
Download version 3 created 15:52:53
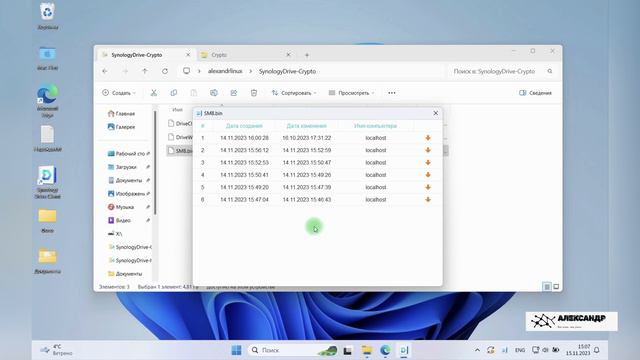click(x=428, y=162)
